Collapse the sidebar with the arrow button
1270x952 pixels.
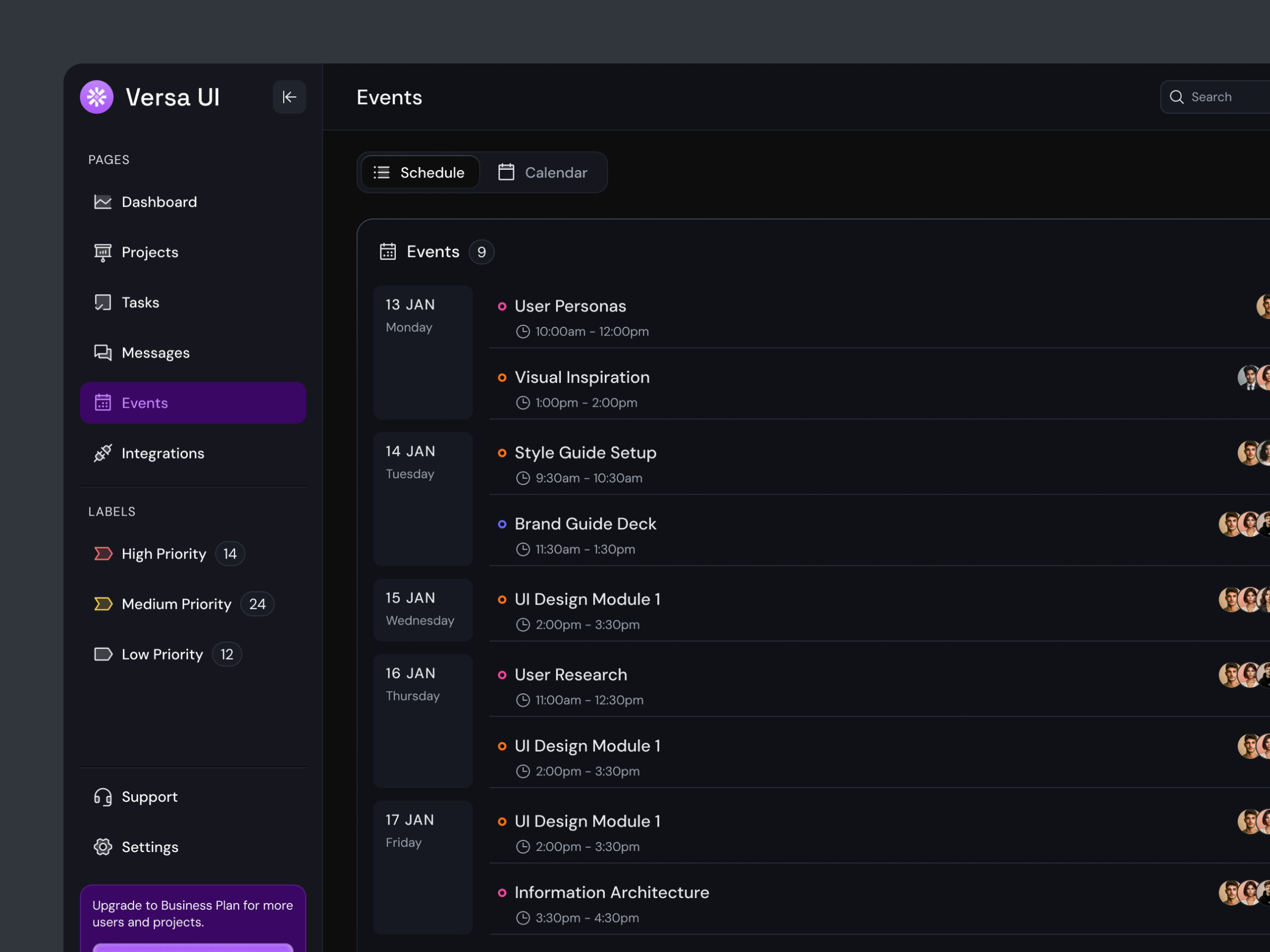(x=289, y=96)
